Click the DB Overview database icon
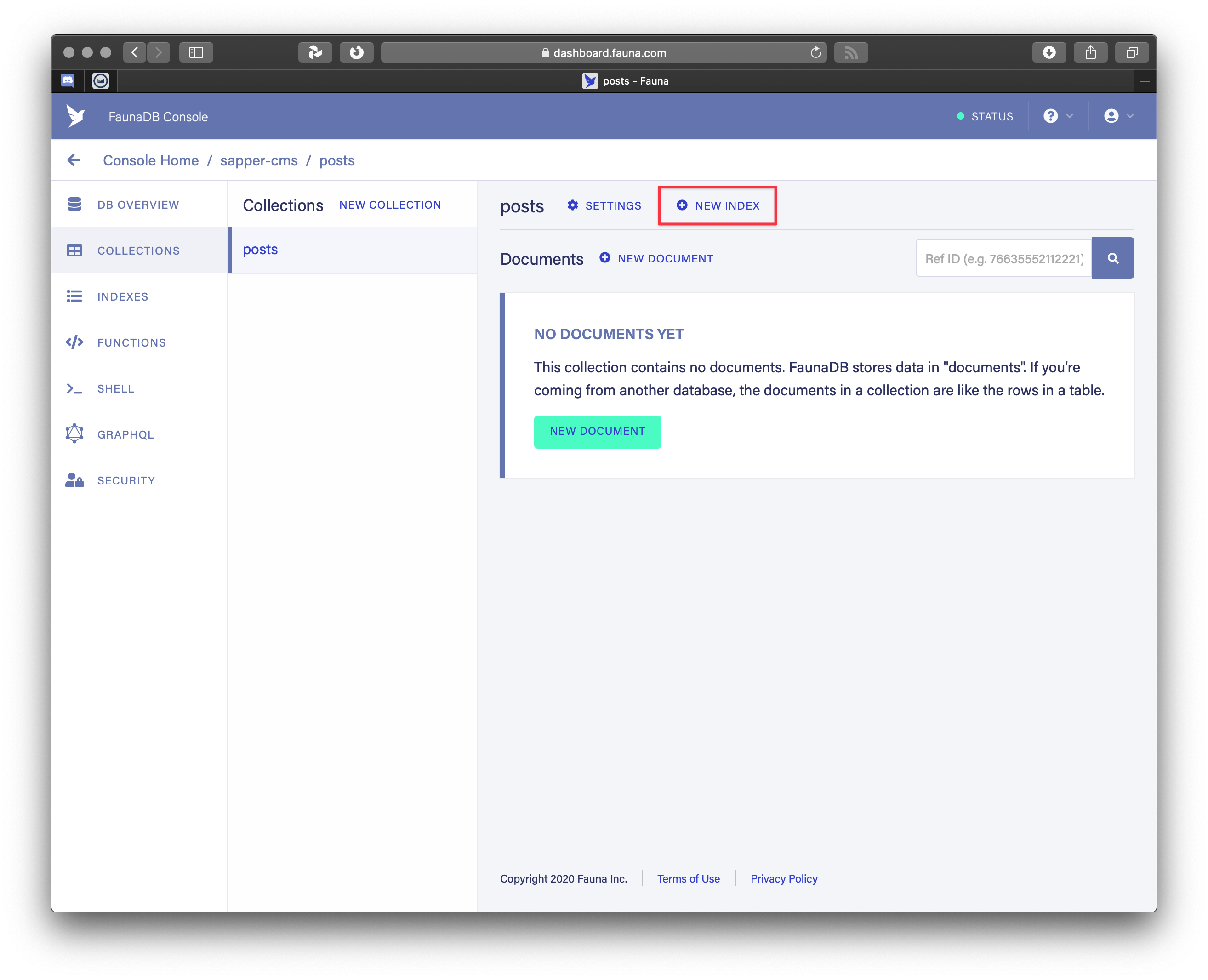The image size is (1208, 980). coord(74,205)
